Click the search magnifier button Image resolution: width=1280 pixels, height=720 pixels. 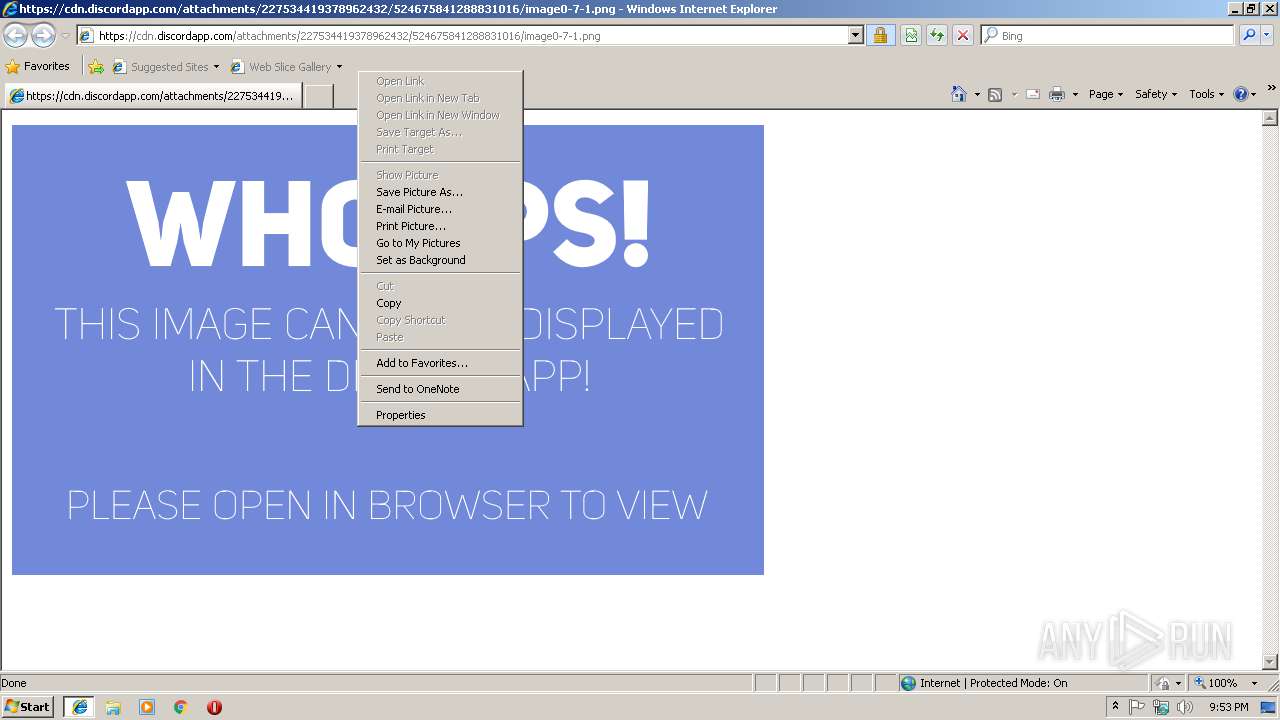tap(1249, 35)
